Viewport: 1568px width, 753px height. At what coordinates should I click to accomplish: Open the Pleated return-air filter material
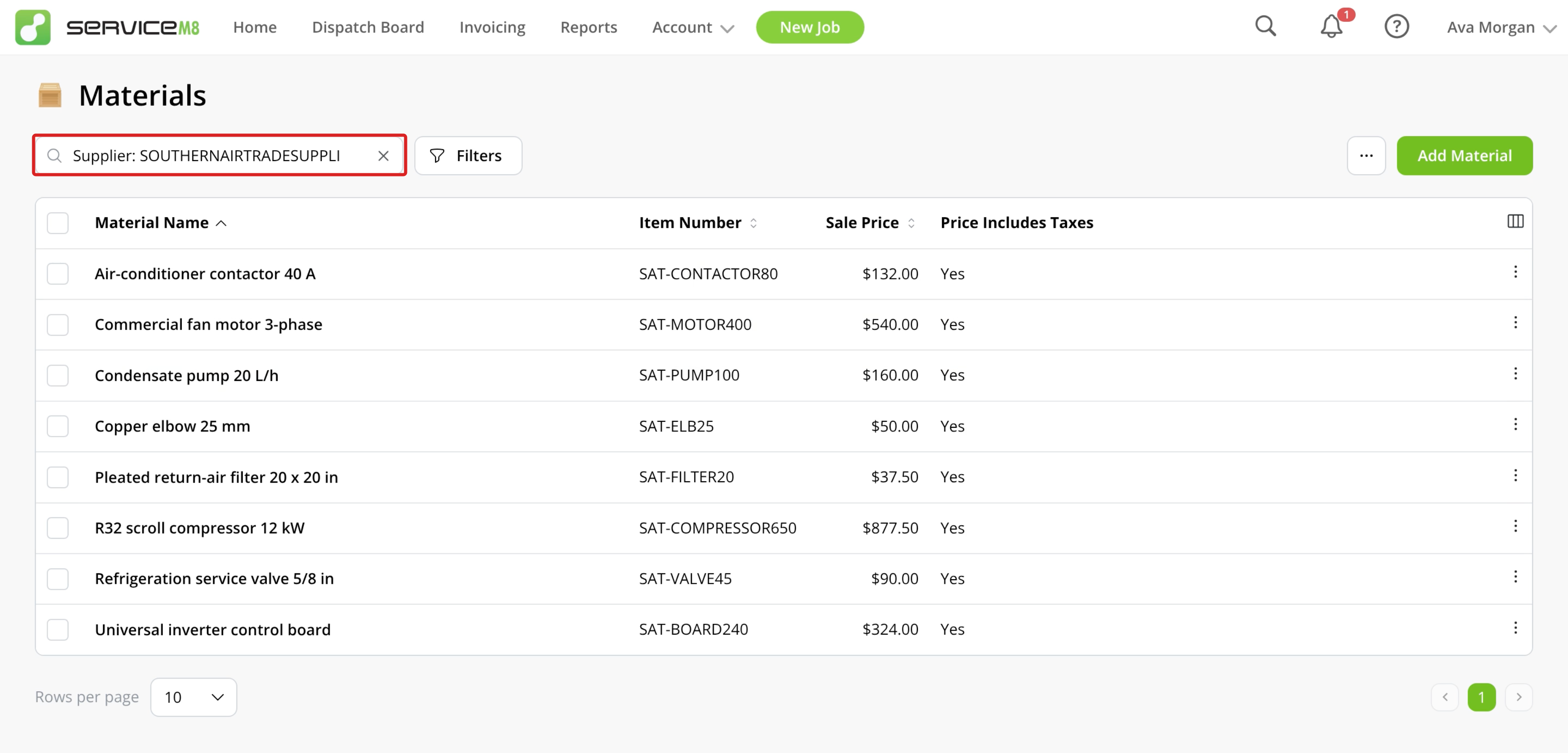pyautogui.click(x=216, y=477)
